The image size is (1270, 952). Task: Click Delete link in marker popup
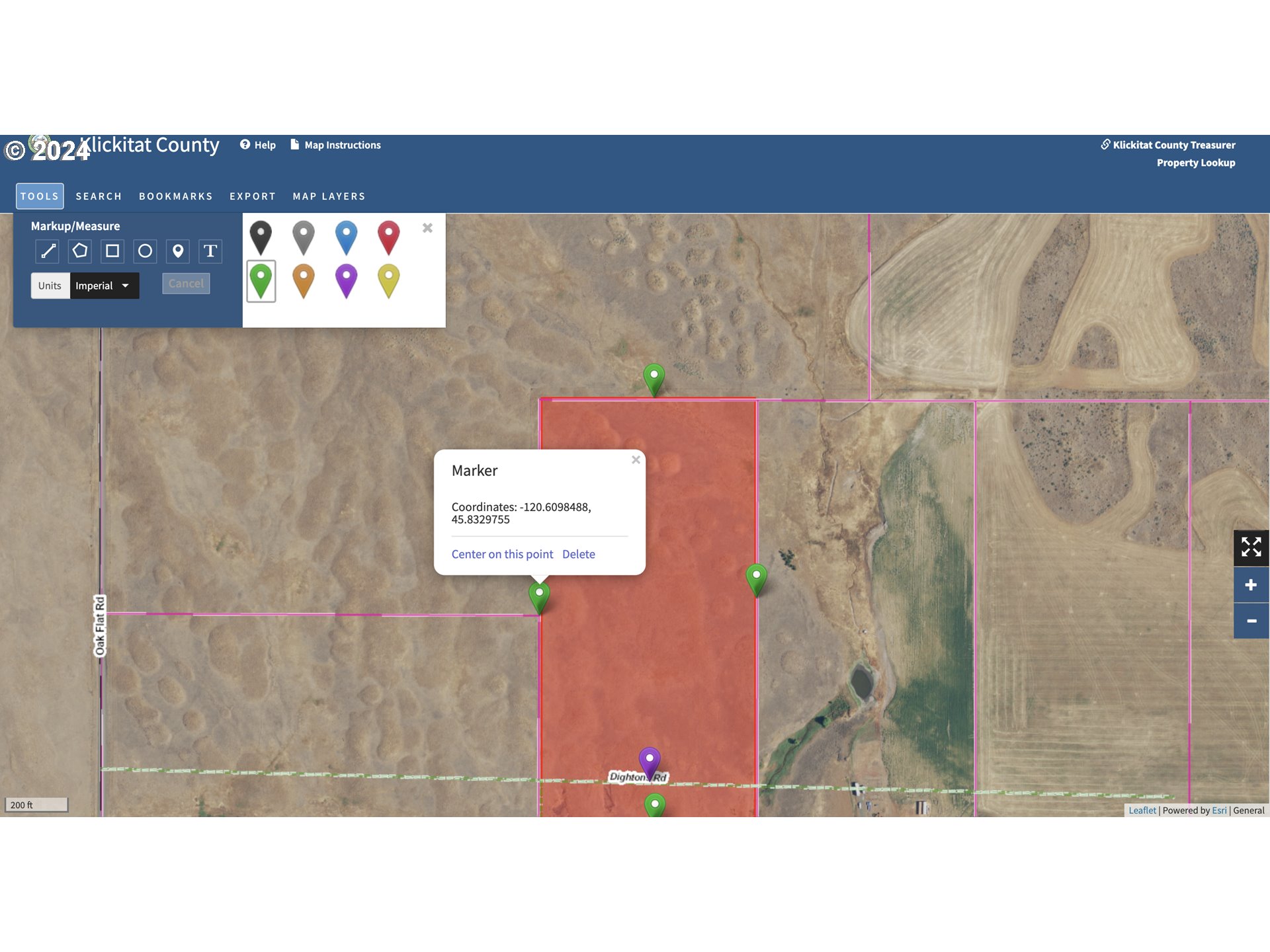(578, 554)
